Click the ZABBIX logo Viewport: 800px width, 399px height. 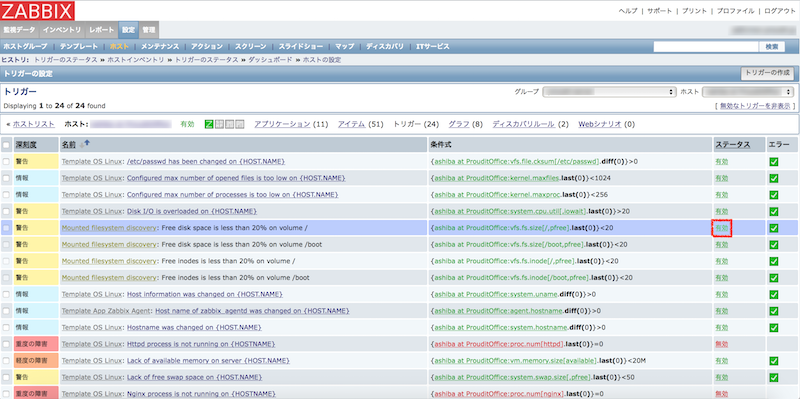[x=37, y=11]
